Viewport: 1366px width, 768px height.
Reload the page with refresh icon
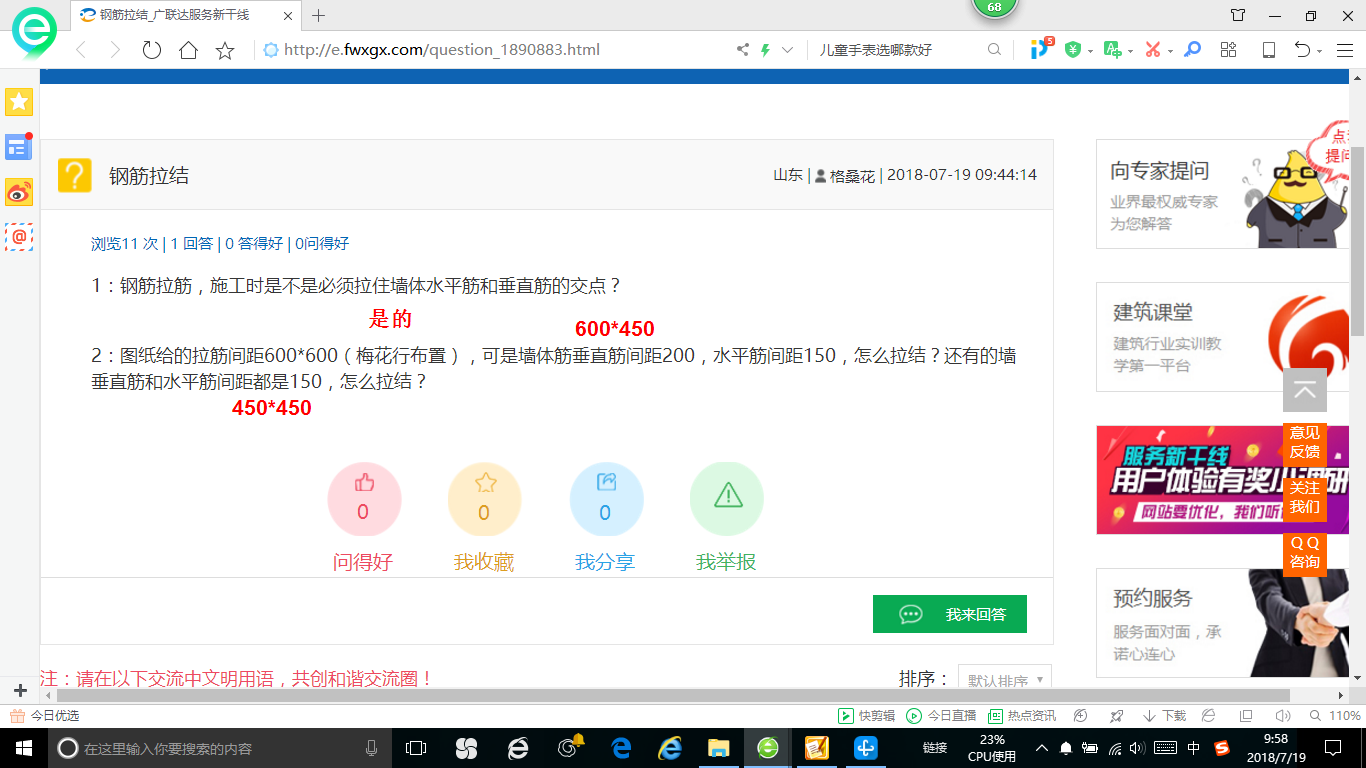point(152,50)
